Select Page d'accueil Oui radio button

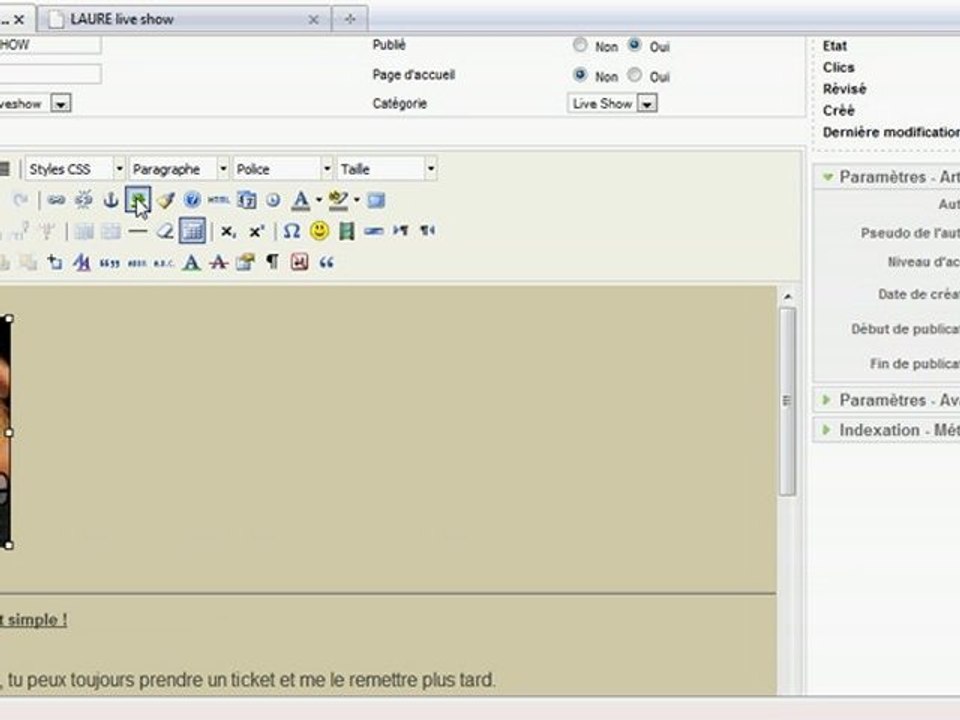click(x=635, y=75)
